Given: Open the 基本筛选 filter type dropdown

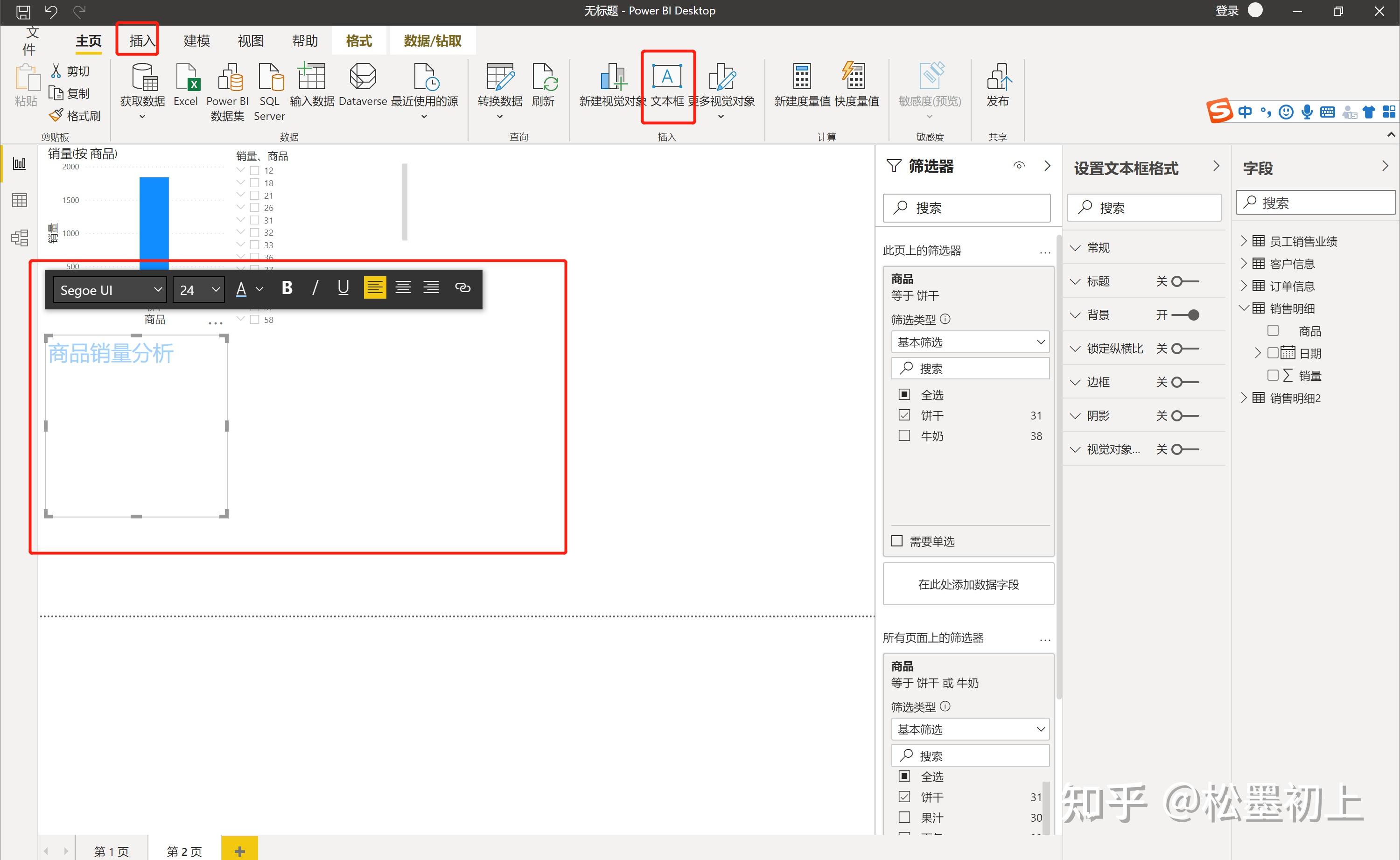Looking at the screenshot, I should [970, 343].
